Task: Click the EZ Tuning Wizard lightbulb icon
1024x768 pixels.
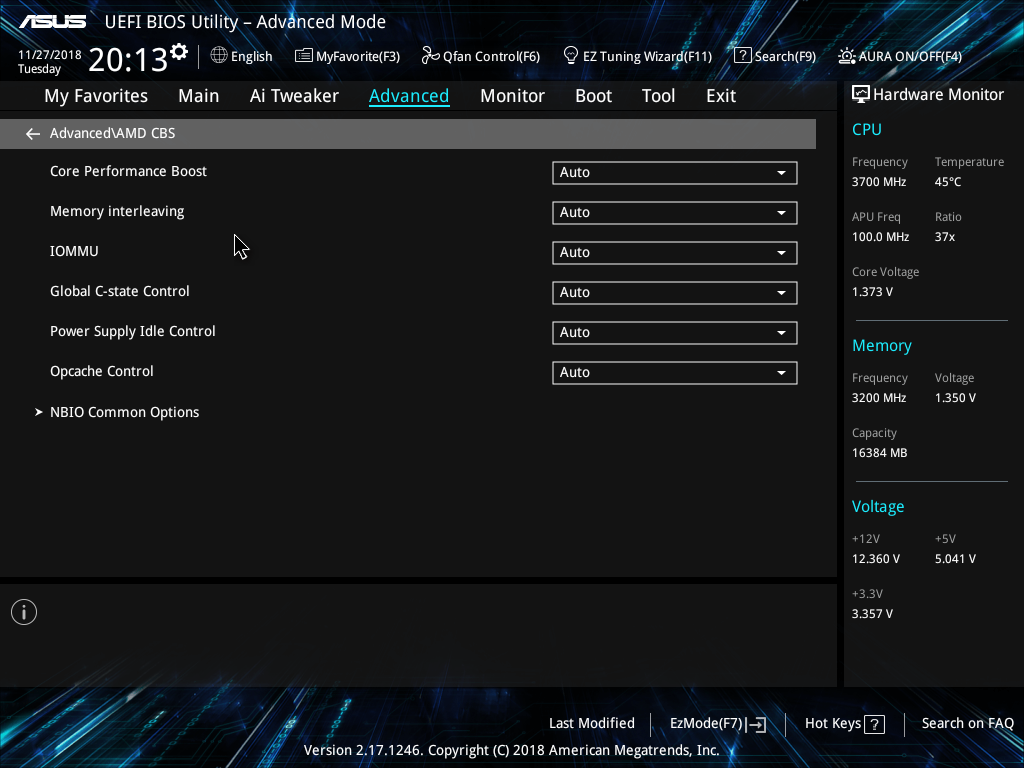Action: coord(571,56)
